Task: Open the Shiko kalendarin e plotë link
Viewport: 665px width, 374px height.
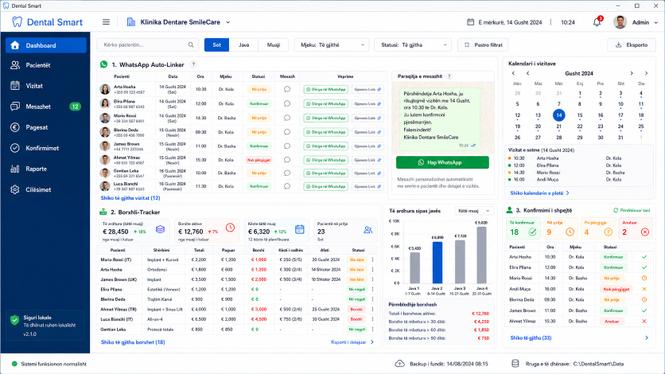Action: tap(539, 193)
